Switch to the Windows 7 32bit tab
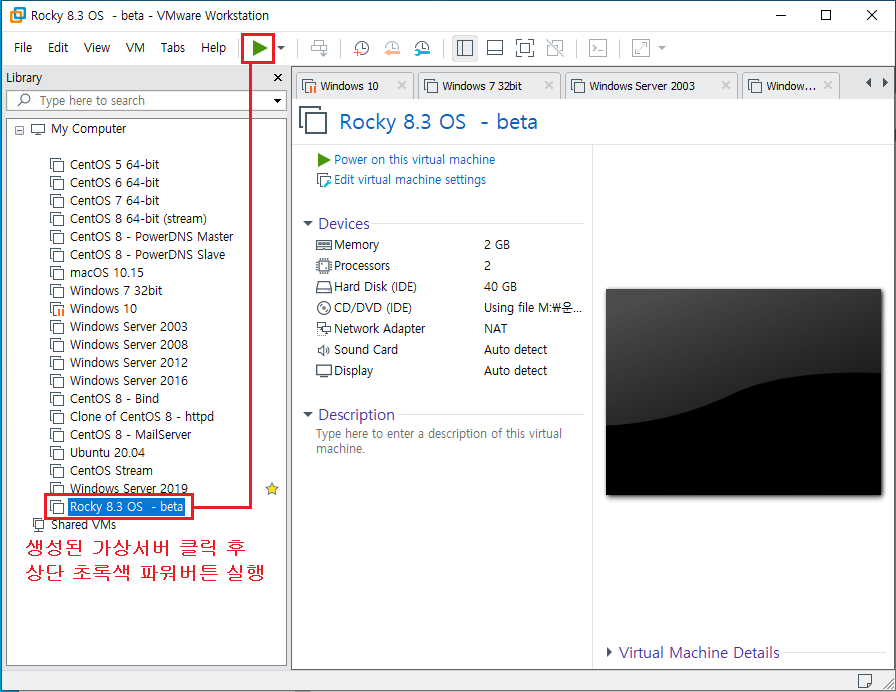The height and width of the screenshot is (692, 896). pos(482,86)
